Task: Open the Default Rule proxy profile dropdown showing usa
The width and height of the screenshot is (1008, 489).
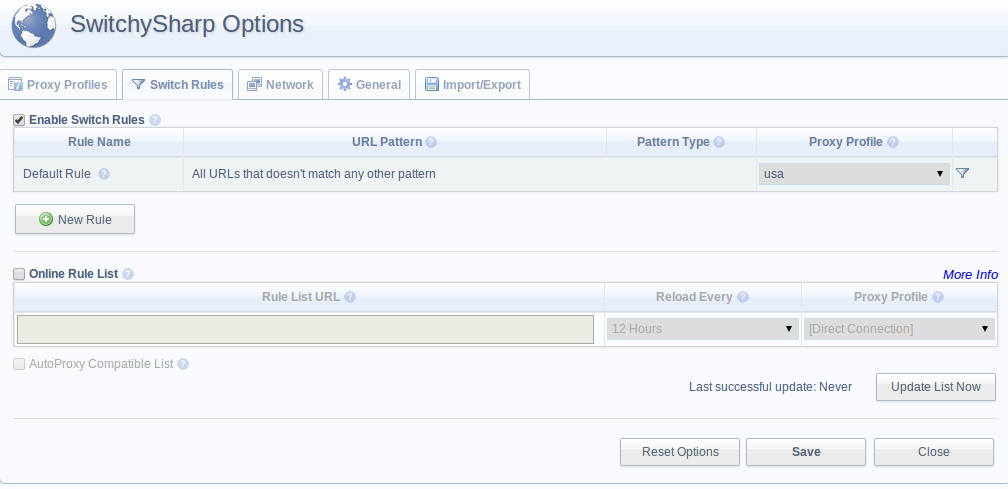Action: [x=854, y=173]
